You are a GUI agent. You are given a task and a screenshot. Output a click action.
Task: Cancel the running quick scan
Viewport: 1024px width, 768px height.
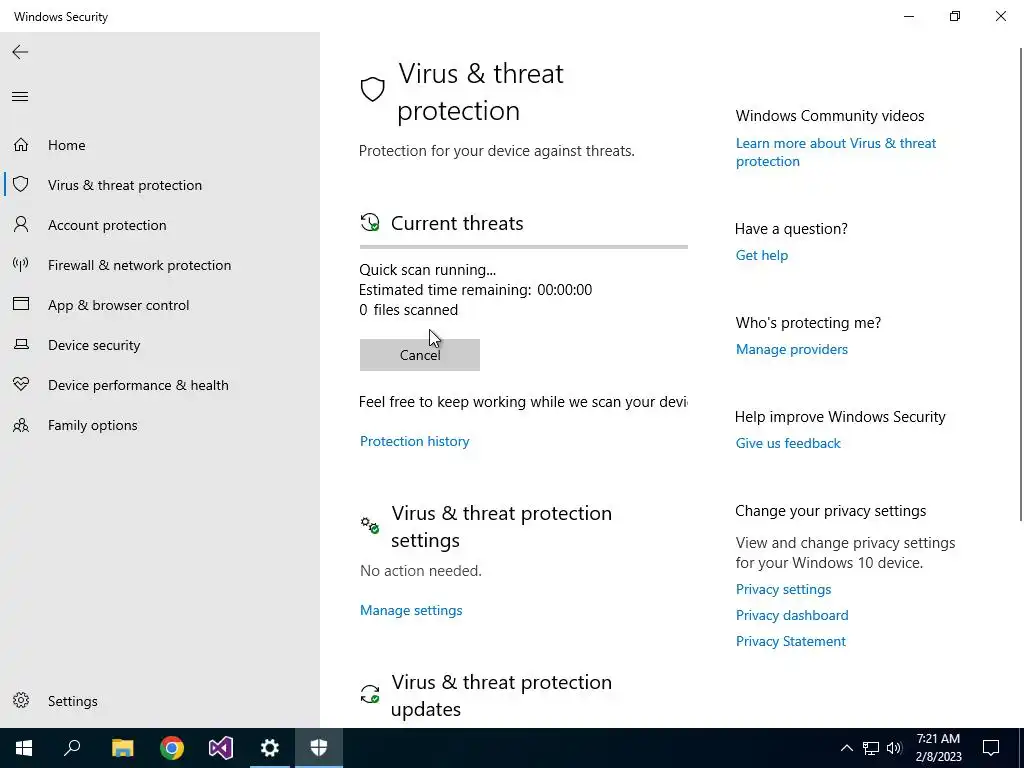[x=420, y=355]
